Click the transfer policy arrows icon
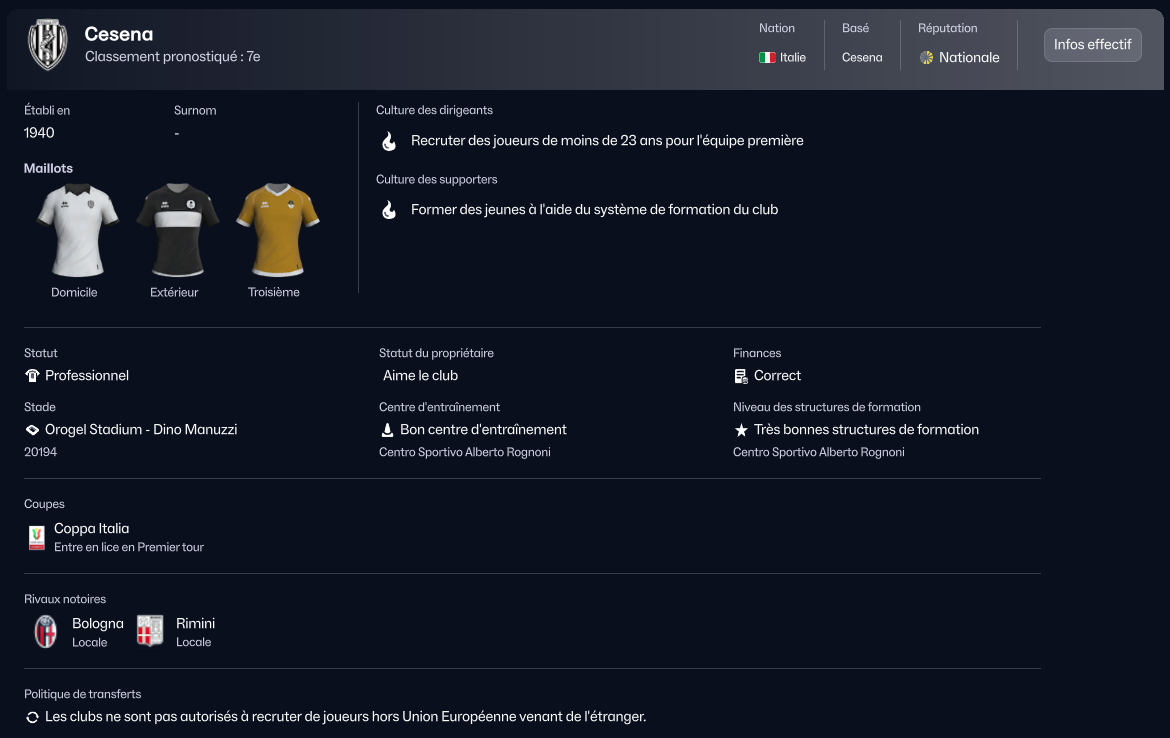 [x=32, y=718]
